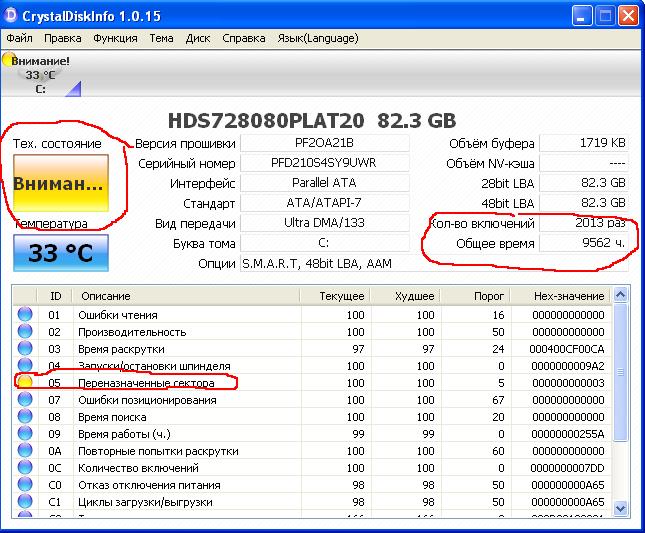Click the CrystalDiskInfo title bar app icon
The height and width of the screenshot is (533, 645).
10,15
